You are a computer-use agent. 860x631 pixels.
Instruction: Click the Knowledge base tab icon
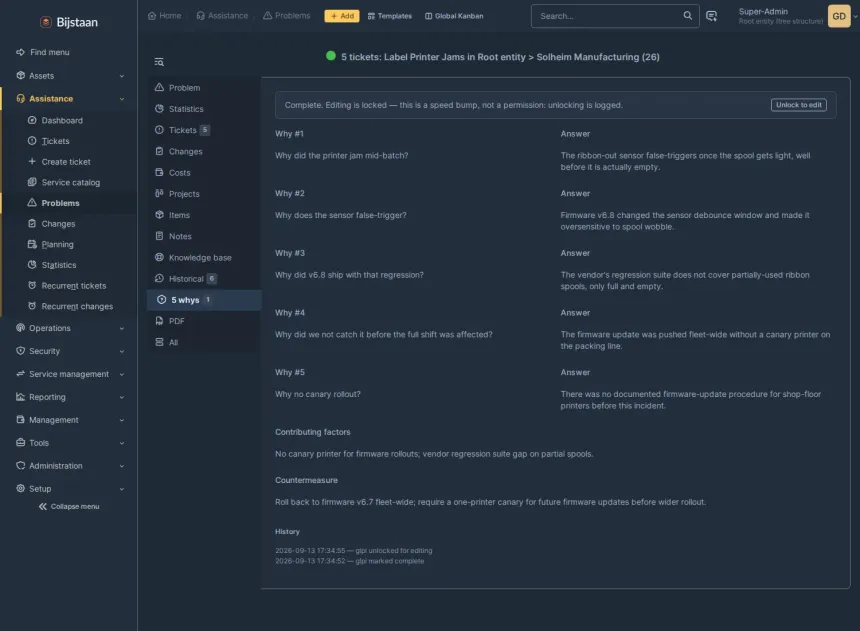point(159,257)
